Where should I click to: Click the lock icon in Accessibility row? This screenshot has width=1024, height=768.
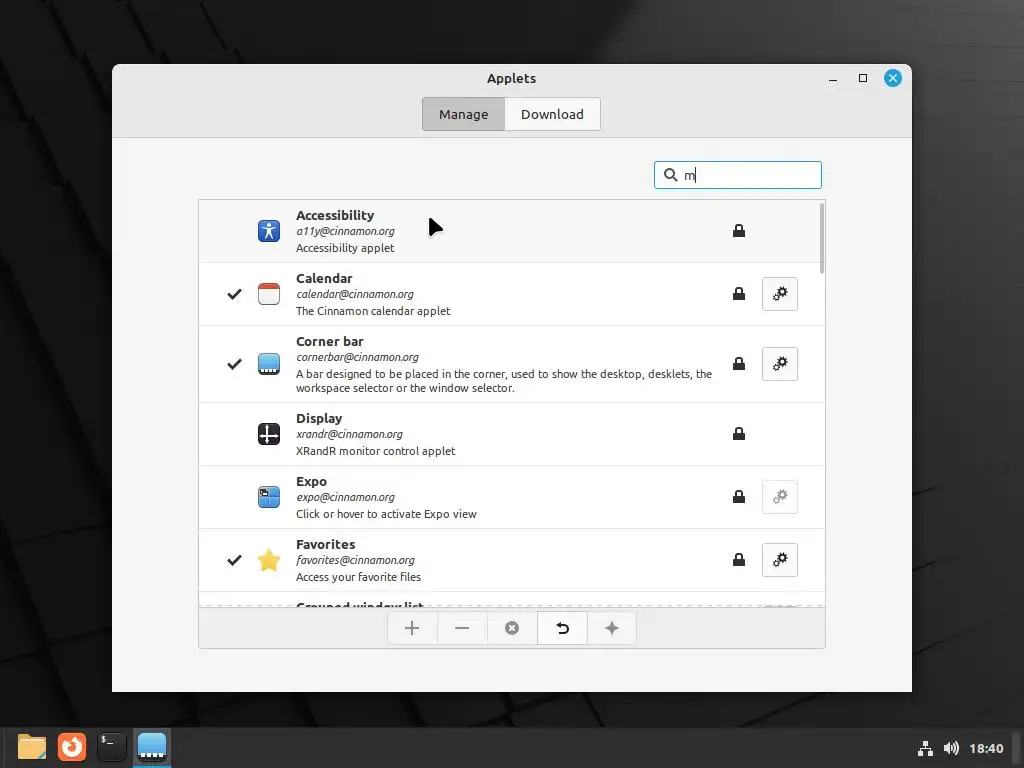739,231
